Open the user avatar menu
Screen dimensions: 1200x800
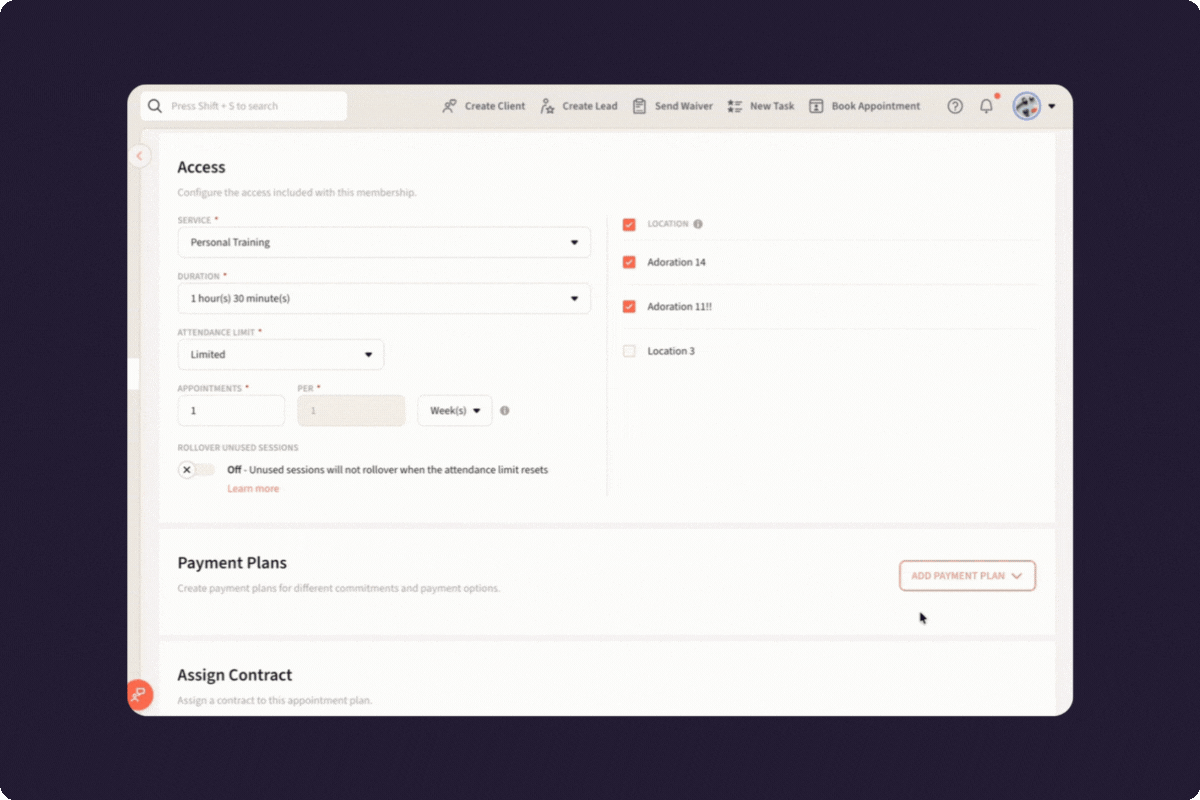tap(1026, 105)
